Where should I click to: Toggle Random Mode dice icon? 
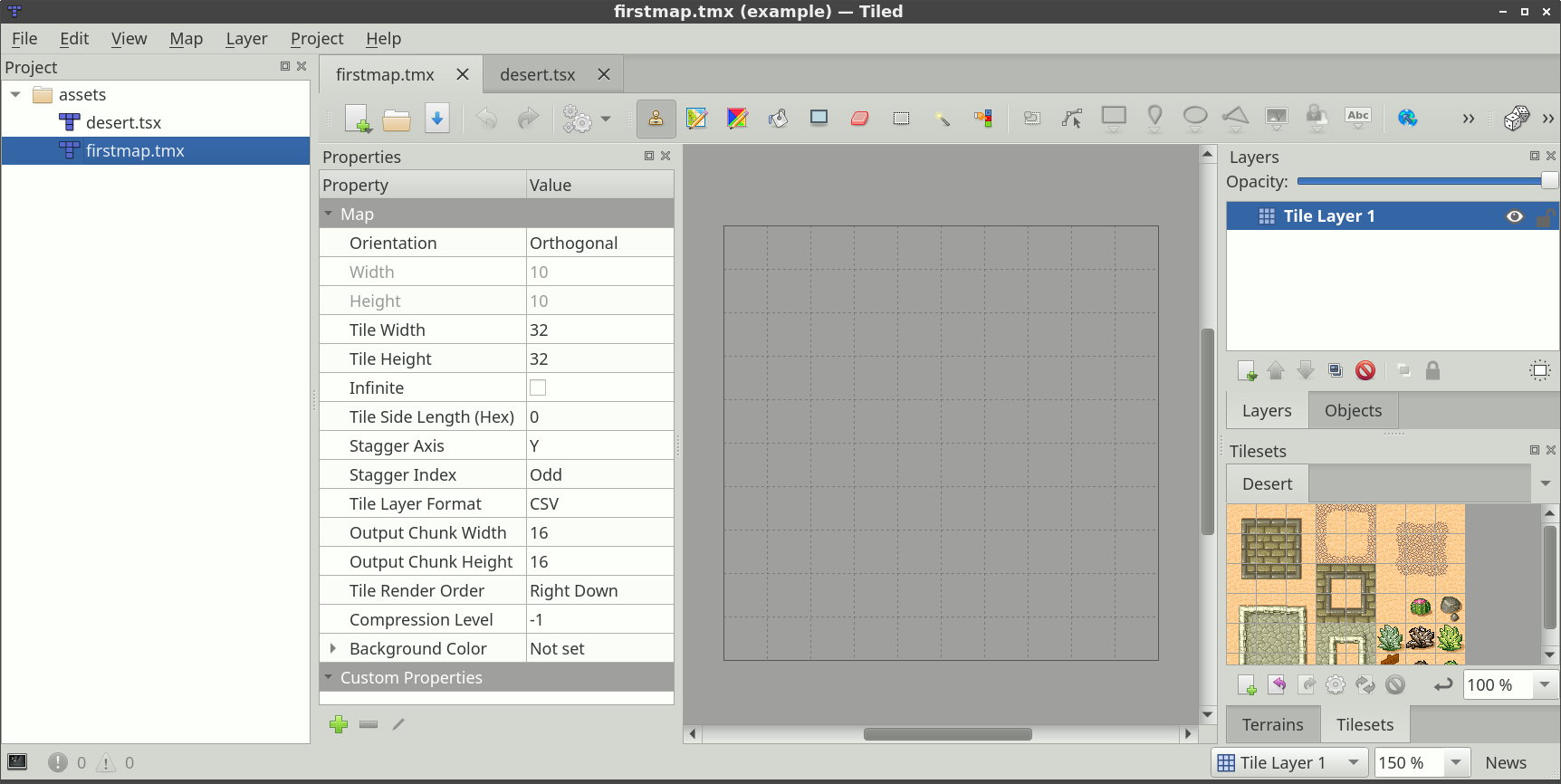1517,119
